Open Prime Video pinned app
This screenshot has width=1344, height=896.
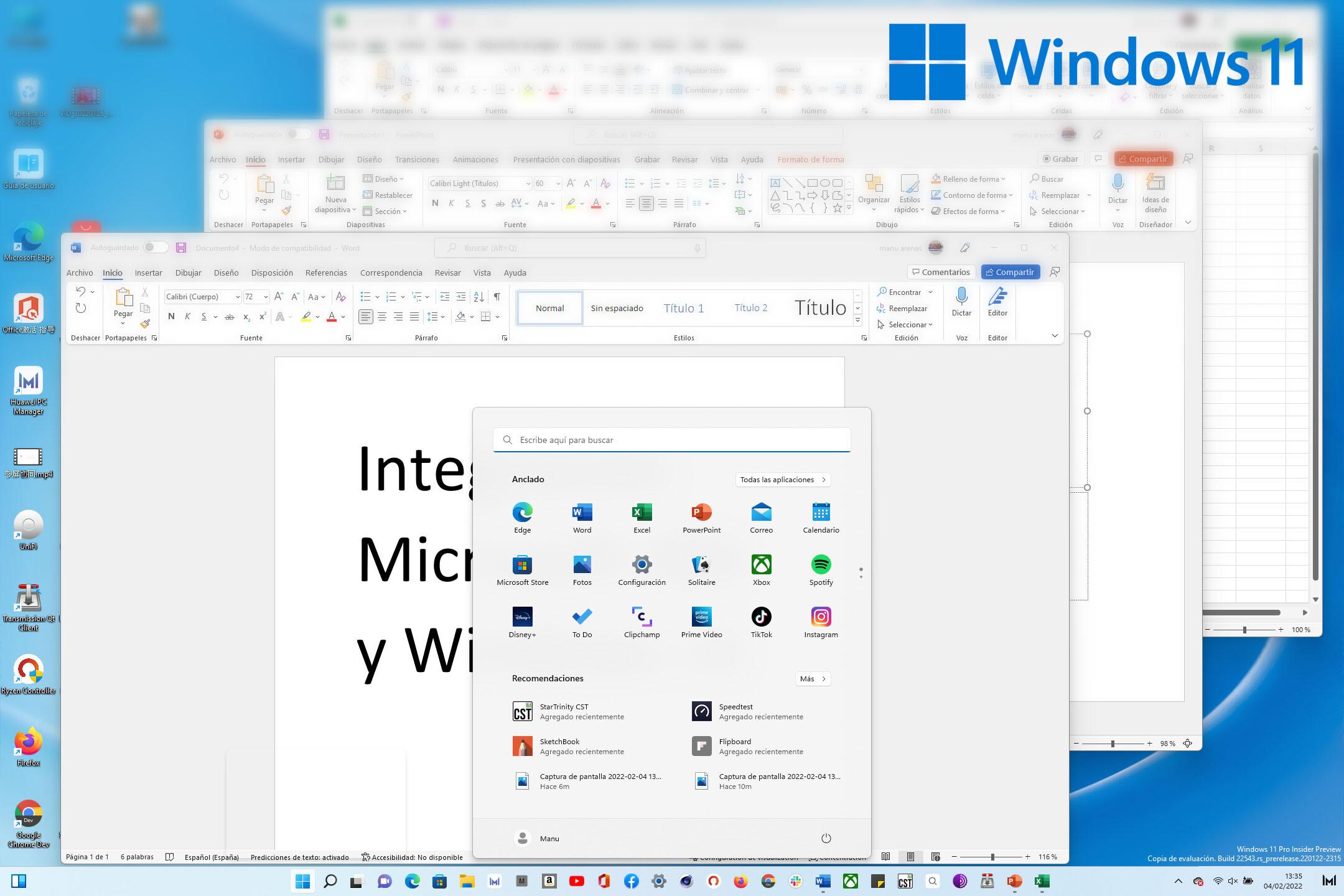(701, 622)
